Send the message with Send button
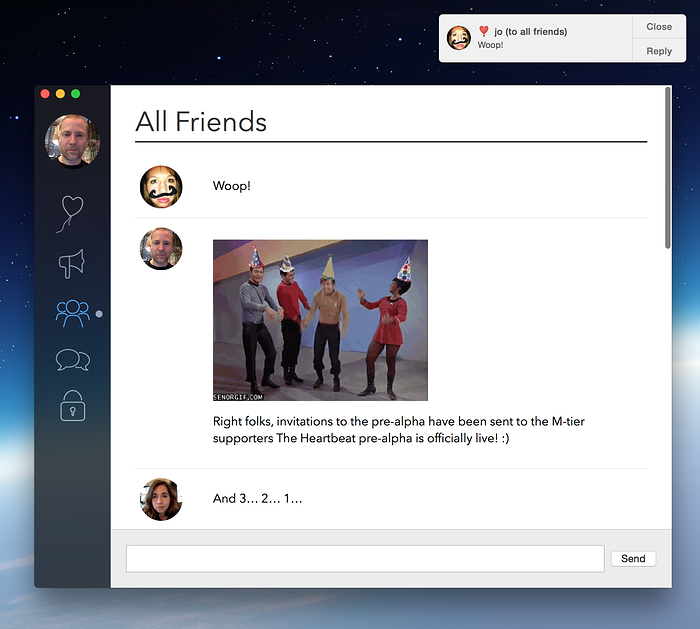This screenshot has width=700, height=629. 633,558
